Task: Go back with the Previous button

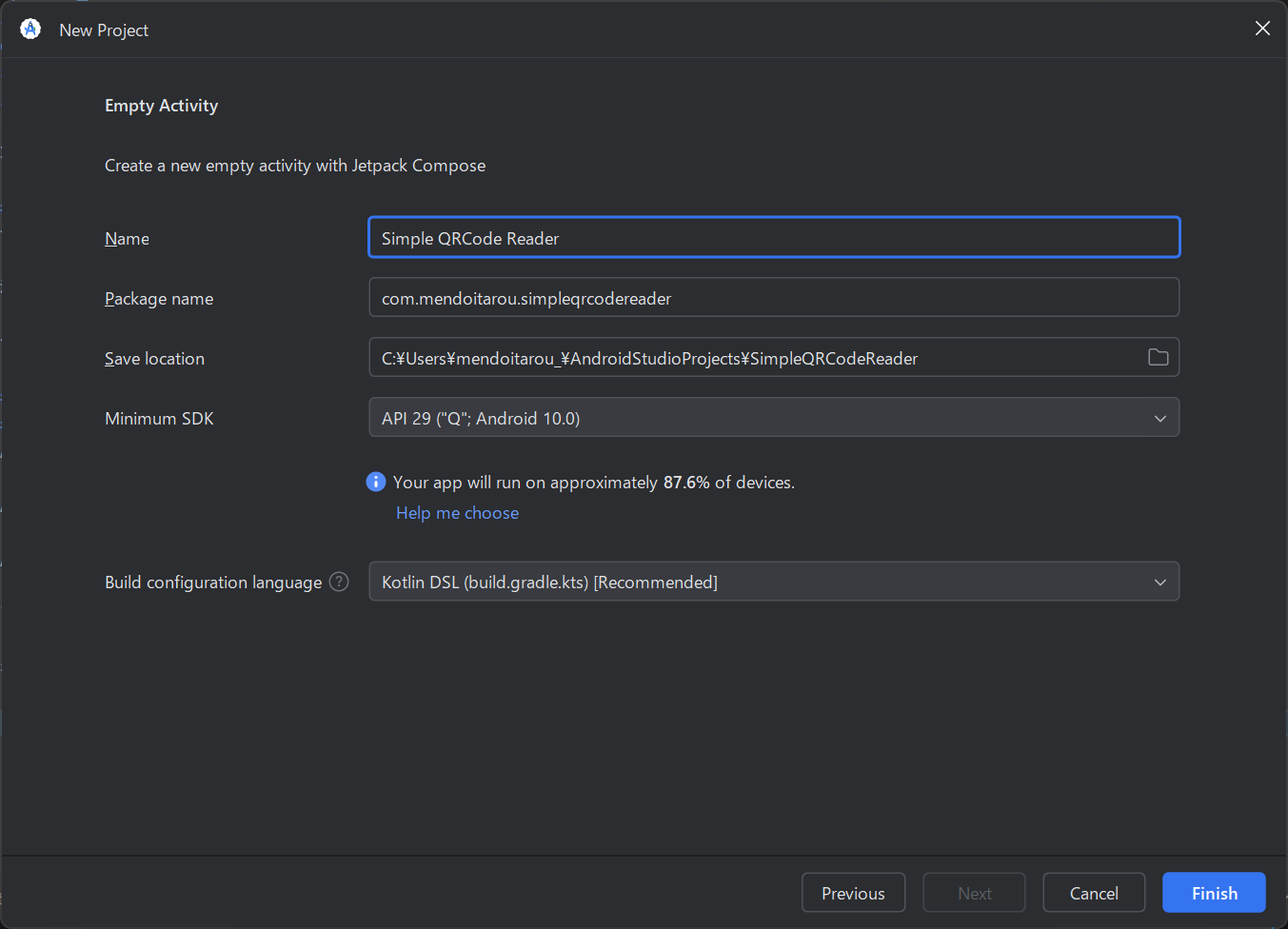Action: click(x=853, y=893)
